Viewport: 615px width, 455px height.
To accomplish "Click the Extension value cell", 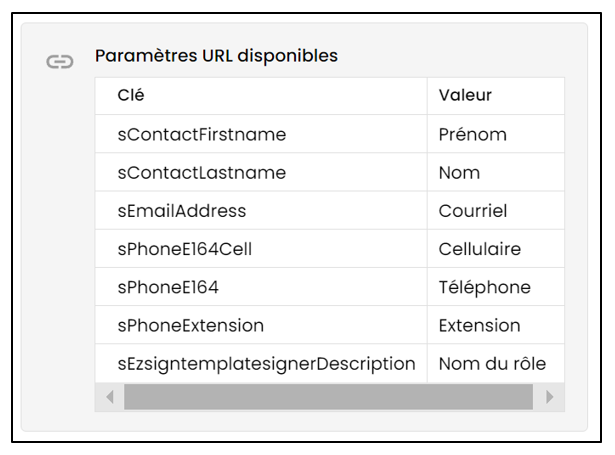I will pos(496,326).
